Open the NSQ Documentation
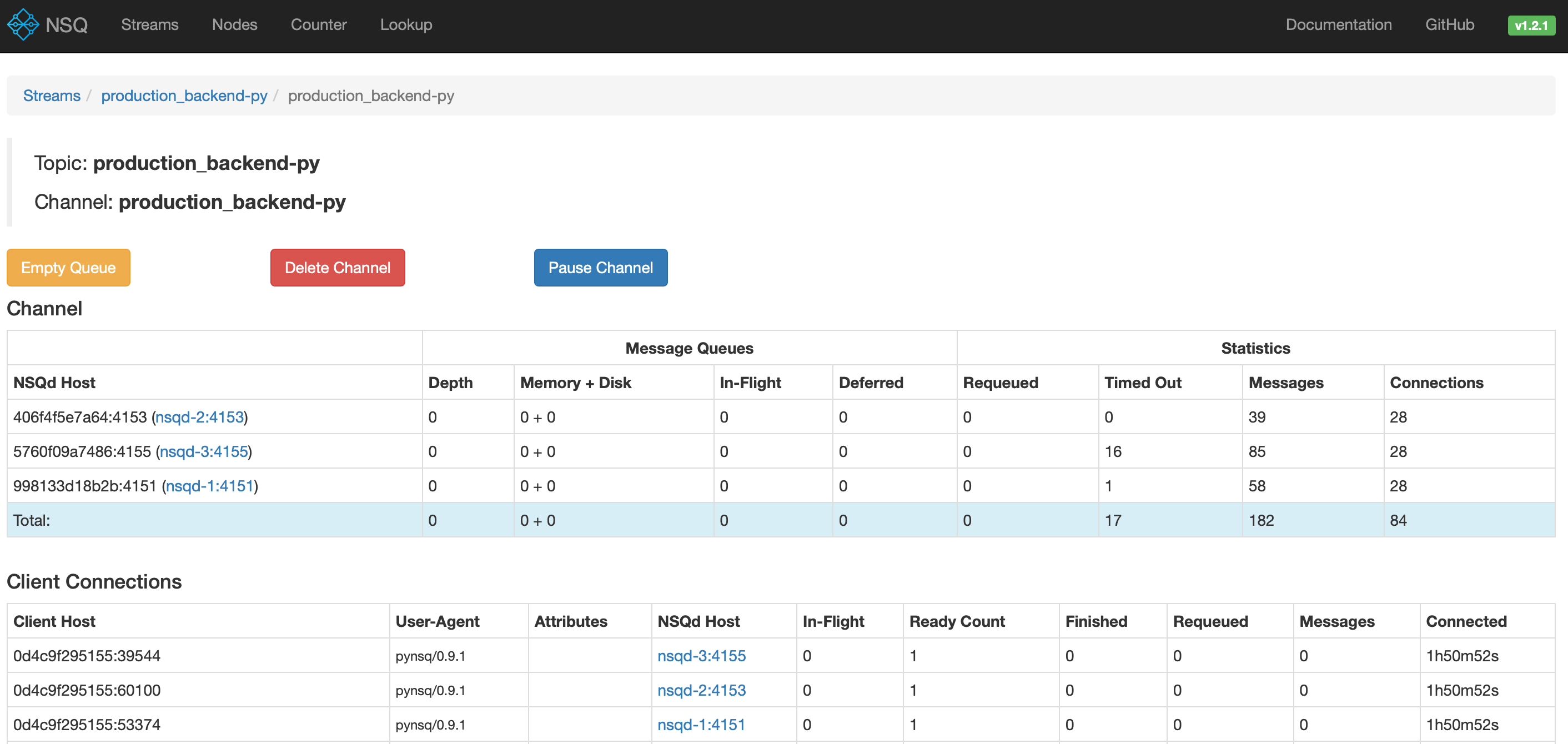This screenshot has height=744, width=1568. click(x=1339, y=24)
